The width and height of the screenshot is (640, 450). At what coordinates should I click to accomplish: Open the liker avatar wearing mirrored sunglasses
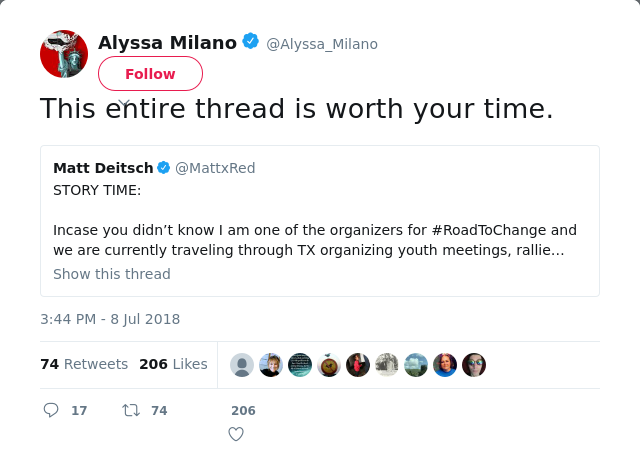click(x=474, y=365)
